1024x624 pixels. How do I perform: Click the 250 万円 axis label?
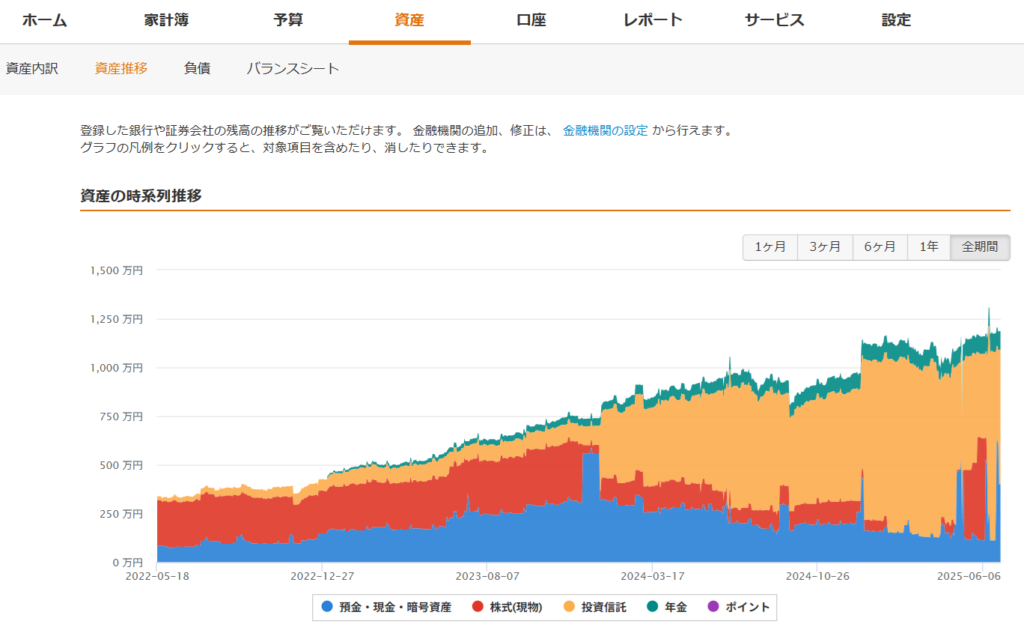(121, 514)
